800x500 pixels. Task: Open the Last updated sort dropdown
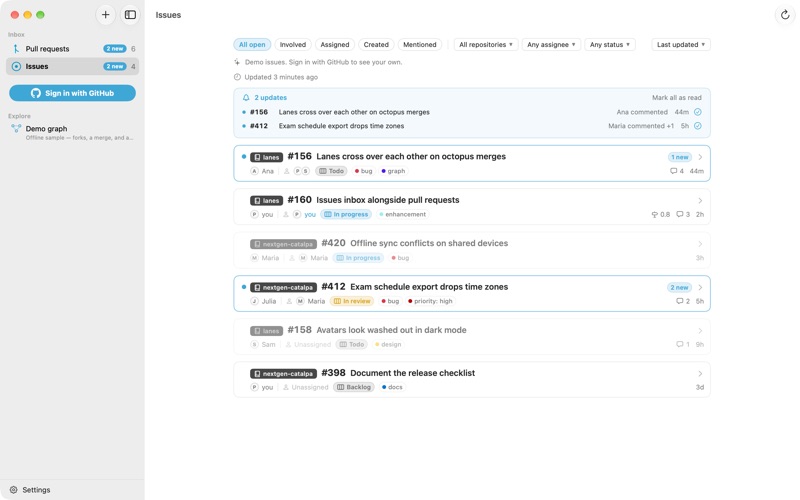click(x=681, y=44)
